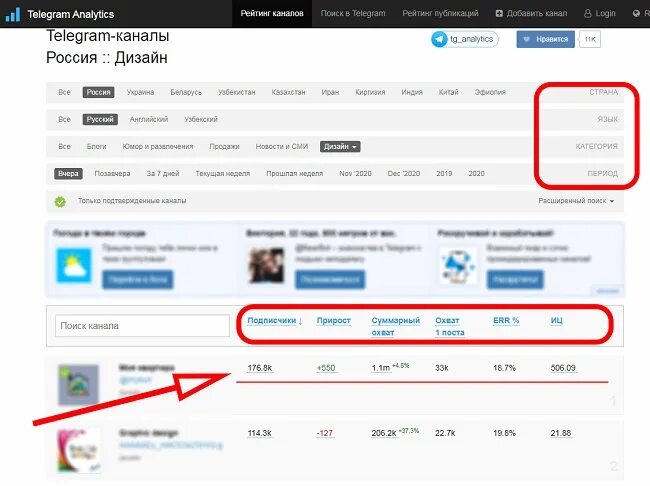Screen dimensions: 650x486
Task: Toggle only confirmed channels filter
Action: pos(132,201)
